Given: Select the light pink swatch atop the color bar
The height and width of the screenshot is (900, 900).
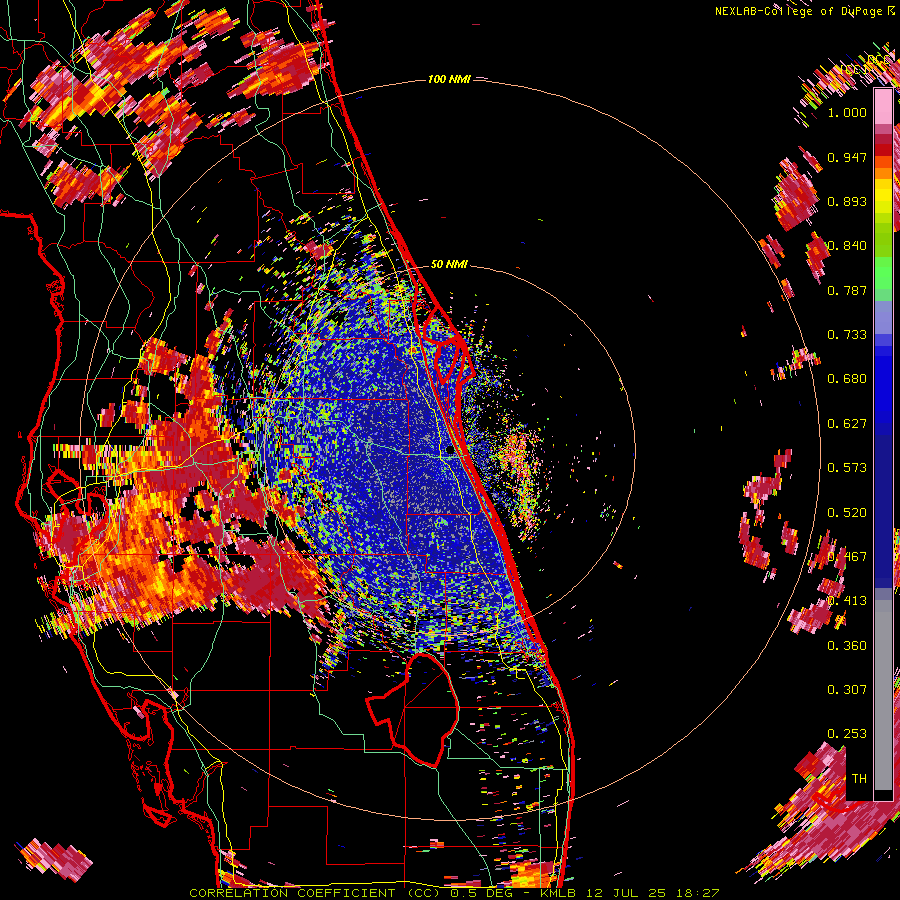Looking at the screenshot, I should [883, 106].
